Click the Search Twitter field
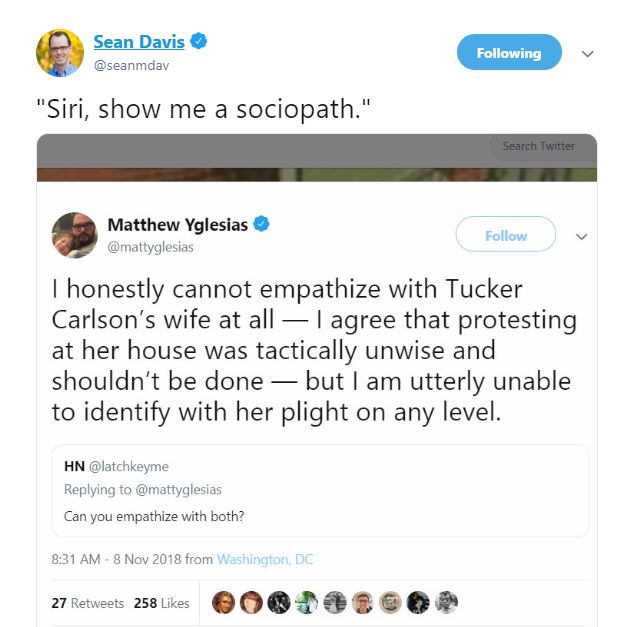This screenshot has height=627, width=632. coord(538,146)
